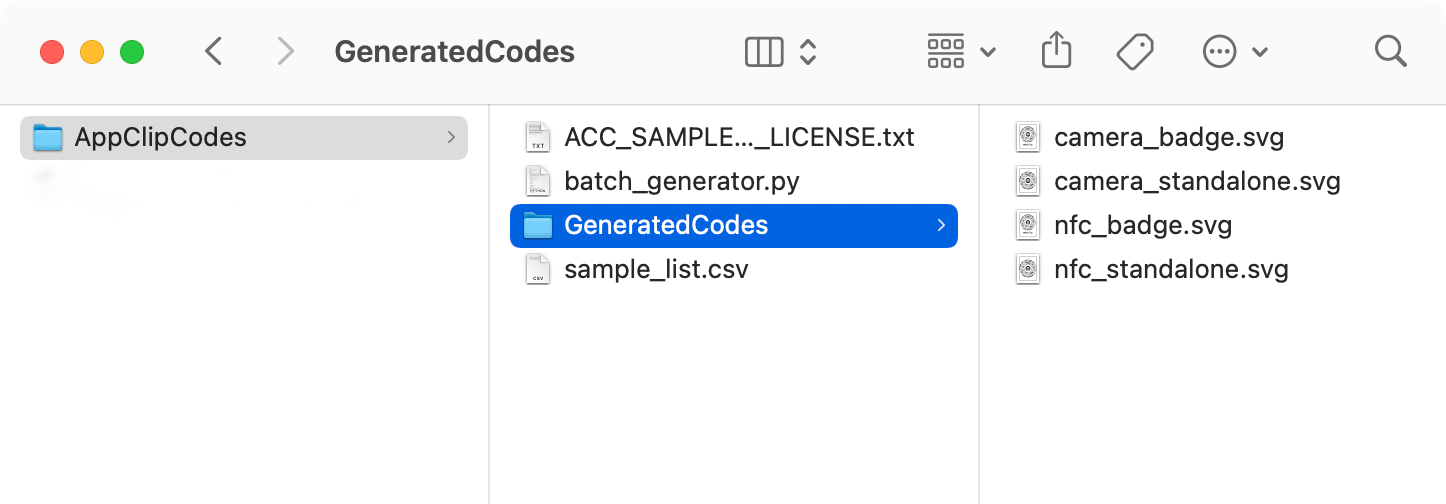Image resolution: width=1446 pixels, height=504 pixels.
Task: Click the column view icon
Action: click(x=764, y=51)
